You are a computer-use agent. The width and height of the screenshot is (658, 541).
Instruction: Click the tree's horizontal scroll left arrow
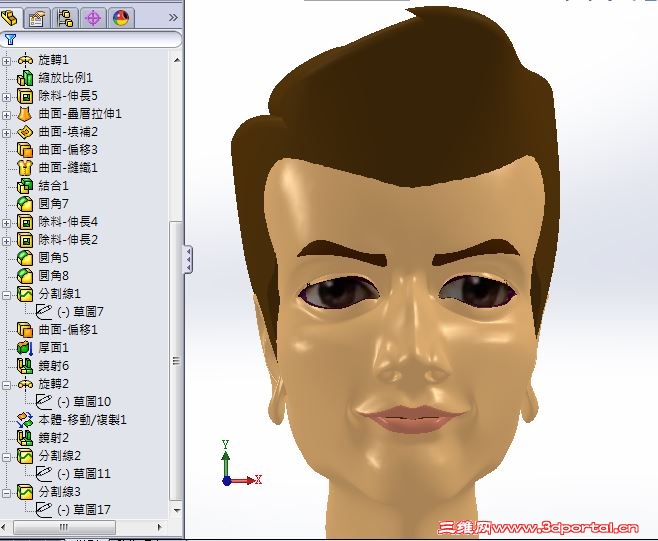pos(5,527)
